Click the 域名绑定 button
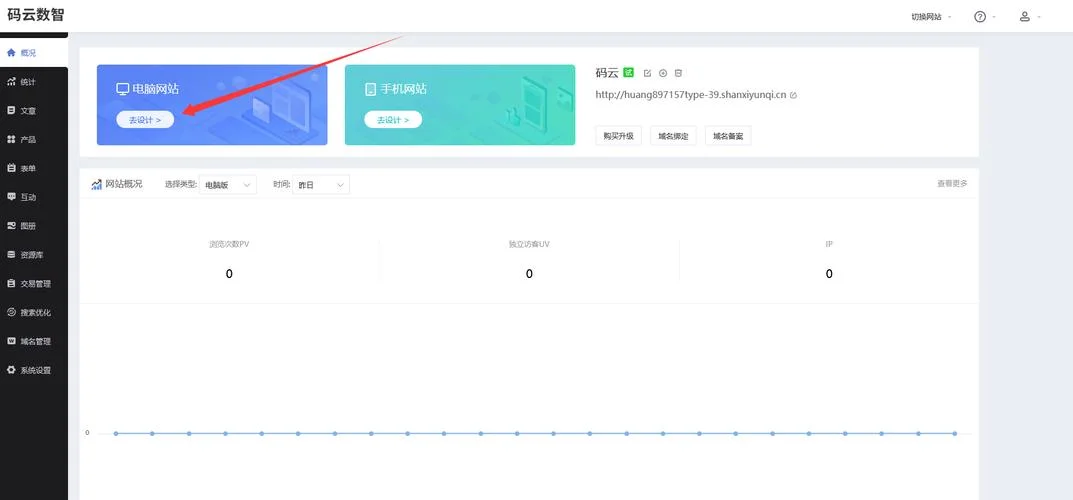1073x500 pixels. 673,136
